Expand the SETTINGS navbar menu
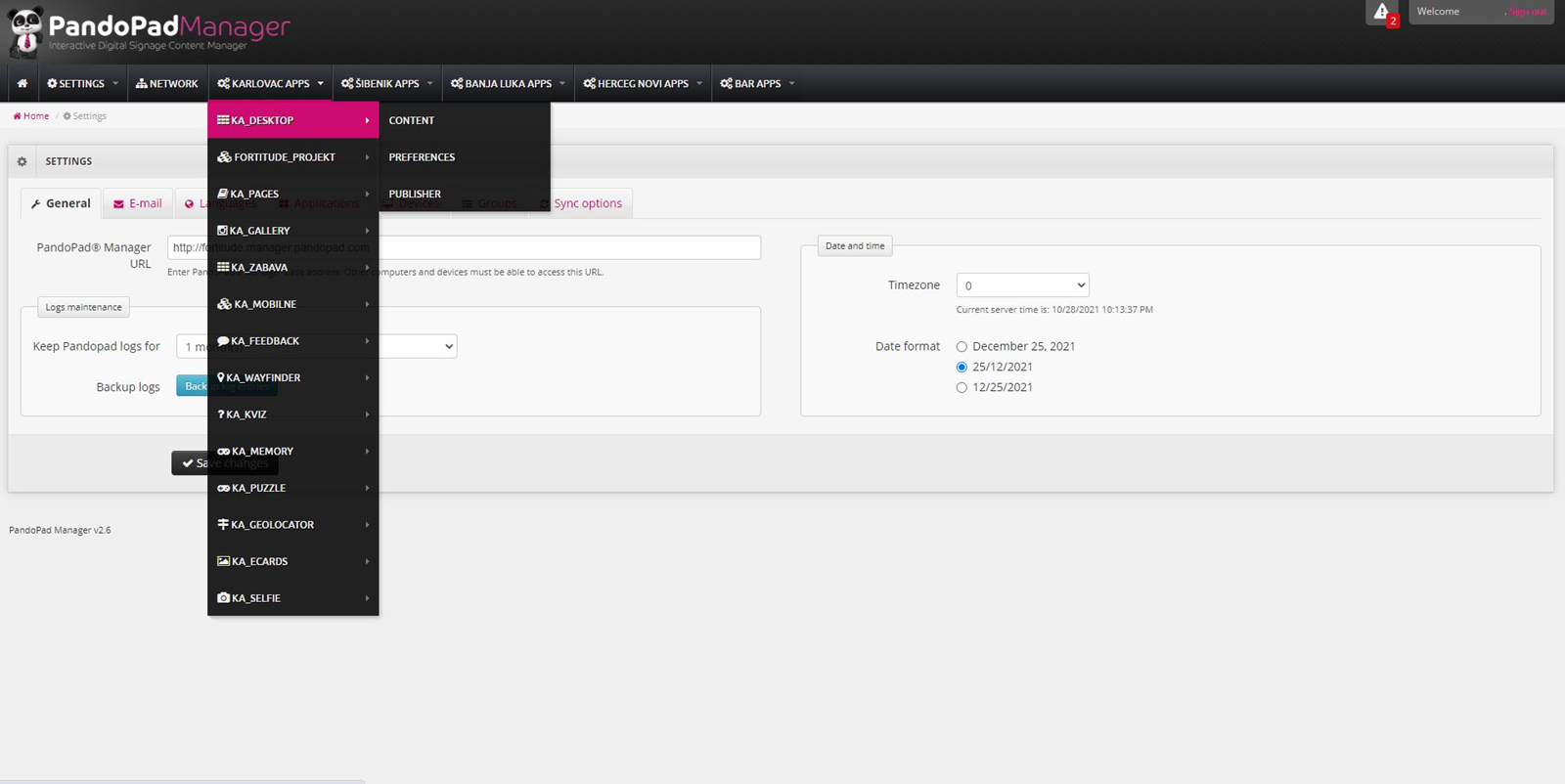This screenshot has width=1565, height=784. point(83,84)
